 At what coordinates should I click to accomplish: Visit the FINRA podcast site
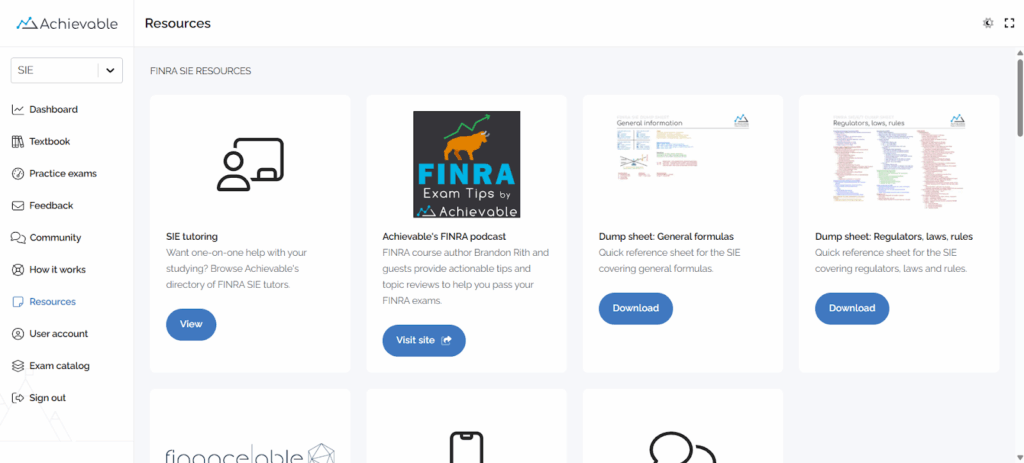tap(424, 340)
